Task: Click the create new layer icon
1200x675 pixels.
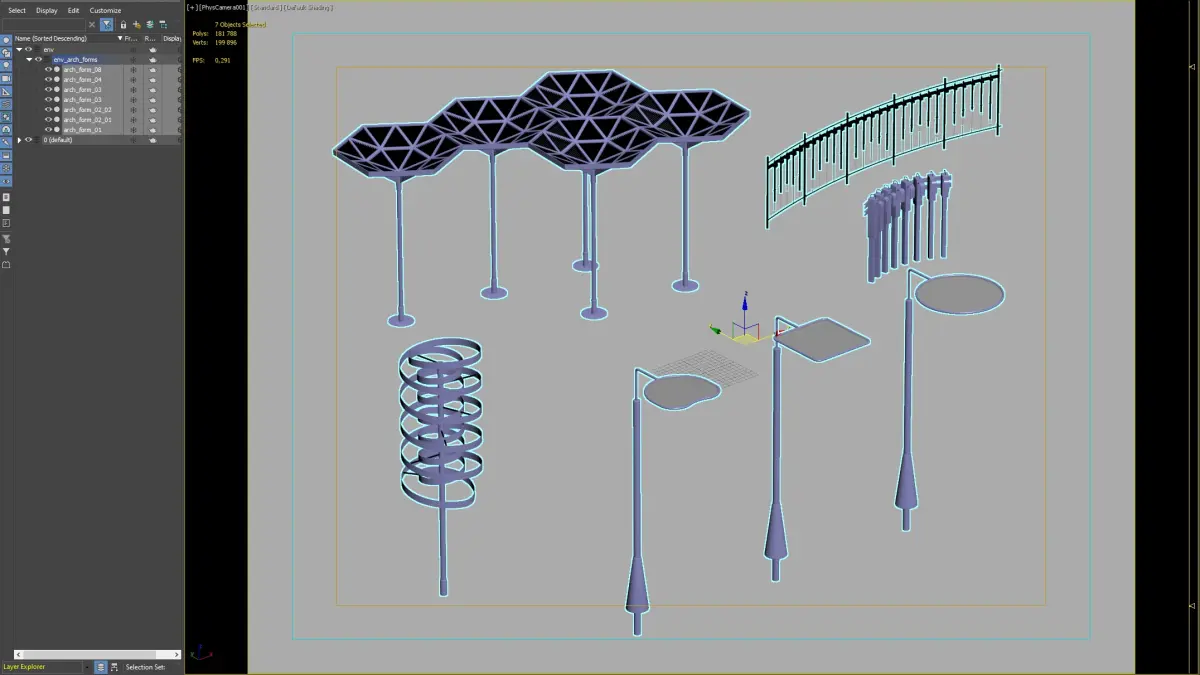Action: (x=137, y=24)
